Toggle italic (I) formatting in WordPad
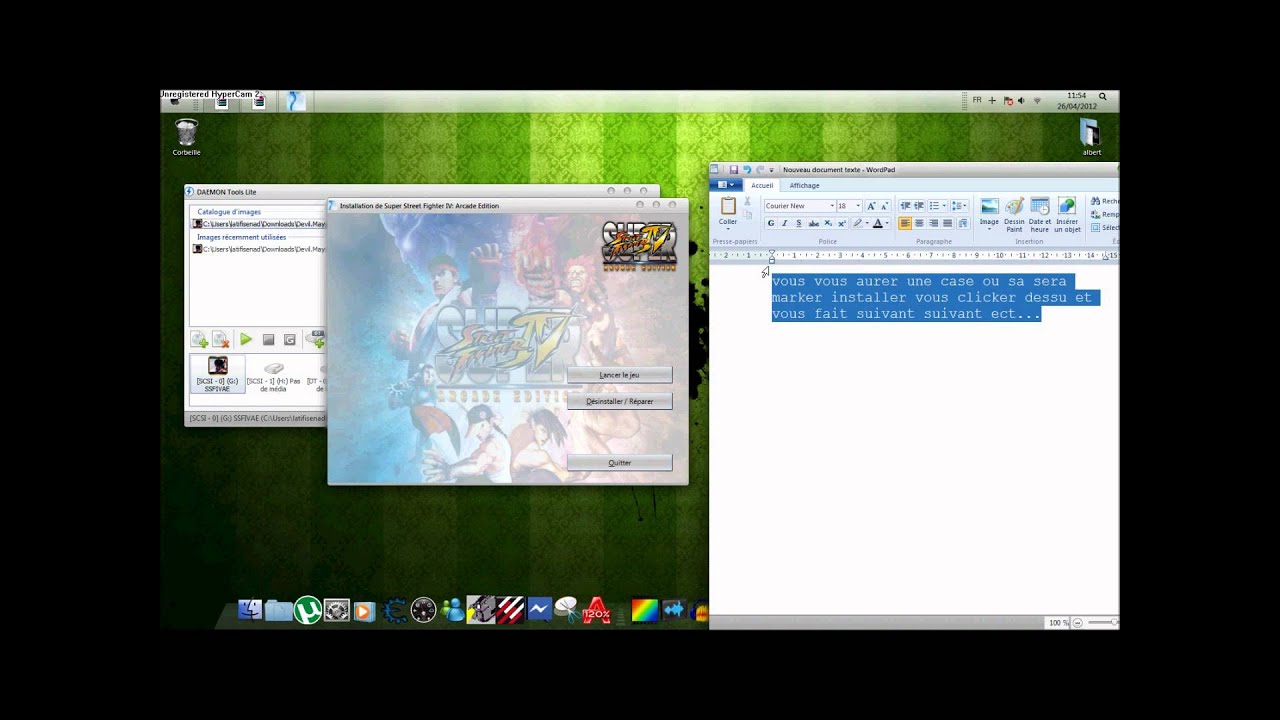This screenshot has height=720, width=1280. pyautogui.click(x=785, y=223)
